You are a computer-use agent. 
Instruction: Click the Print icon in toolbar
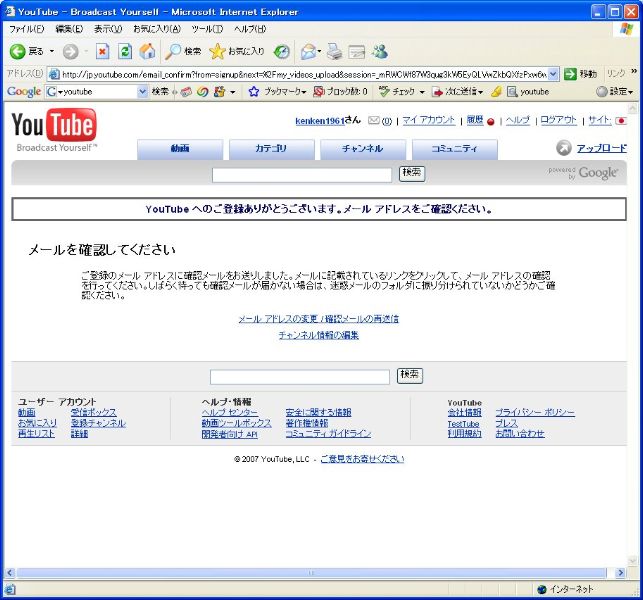pos(334,51)
